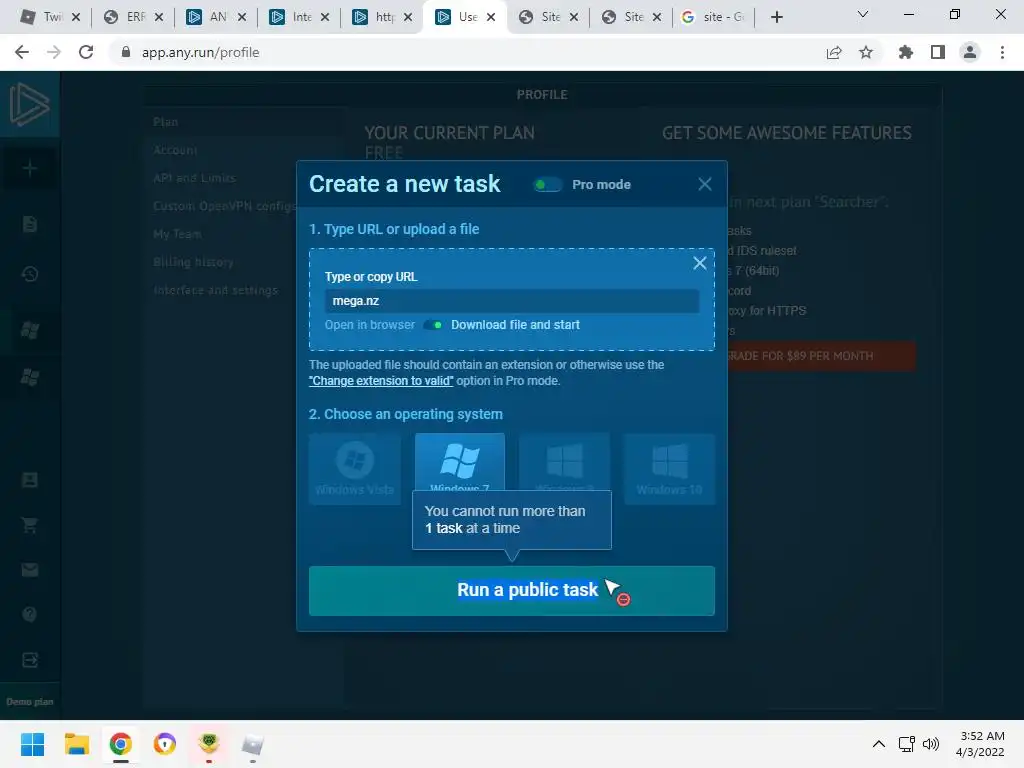Screen dimensions: 1024x768
Task: Open Account in profile menu
Action: coord(175,150)
